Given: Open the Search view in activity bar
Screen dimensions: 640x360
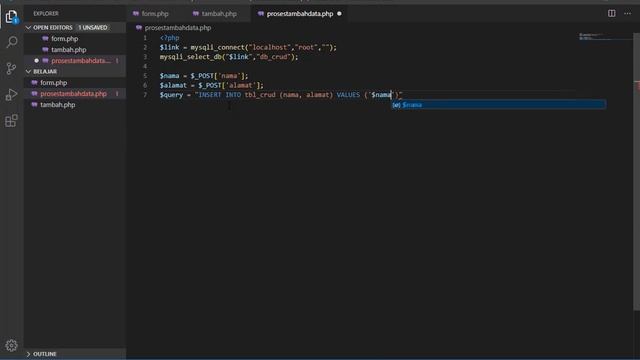Looking at the screenshot, I should (x=11, y=42).
